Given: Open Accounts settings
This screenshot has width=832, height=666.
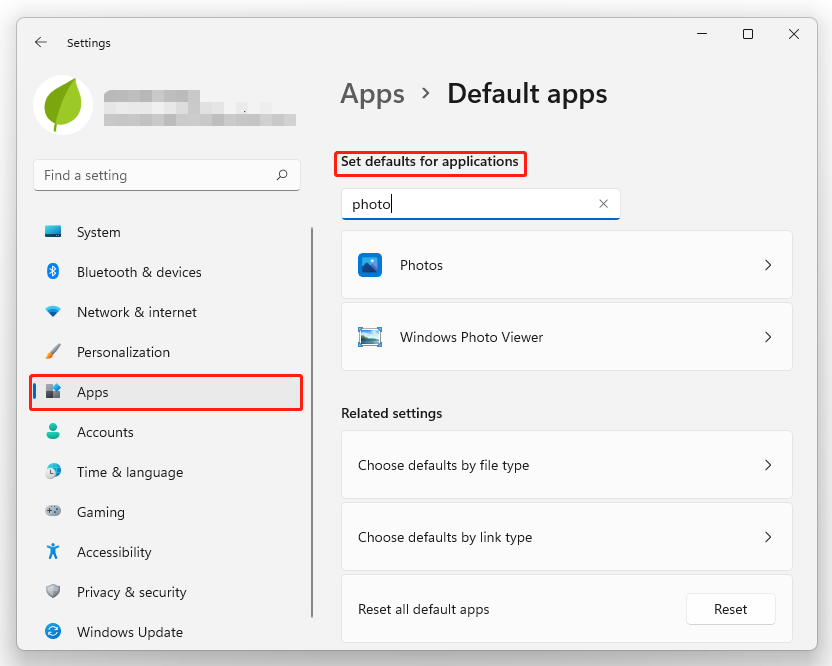Looking at the screenshot, I should tap(166, 432).
